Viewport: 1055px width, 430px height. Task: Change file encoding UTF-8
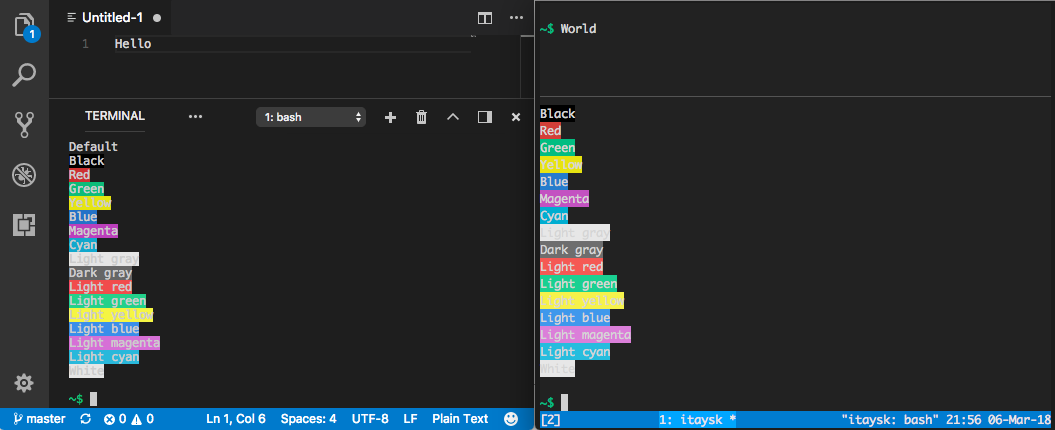tap(370, 419)
